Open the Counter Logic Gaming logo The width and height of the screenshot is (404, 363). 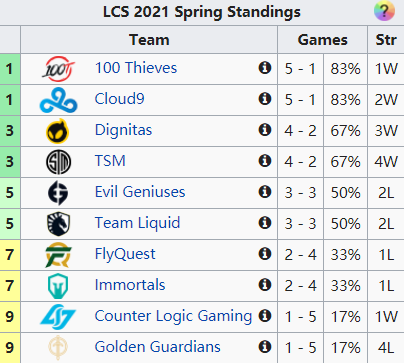pos(58,317)
